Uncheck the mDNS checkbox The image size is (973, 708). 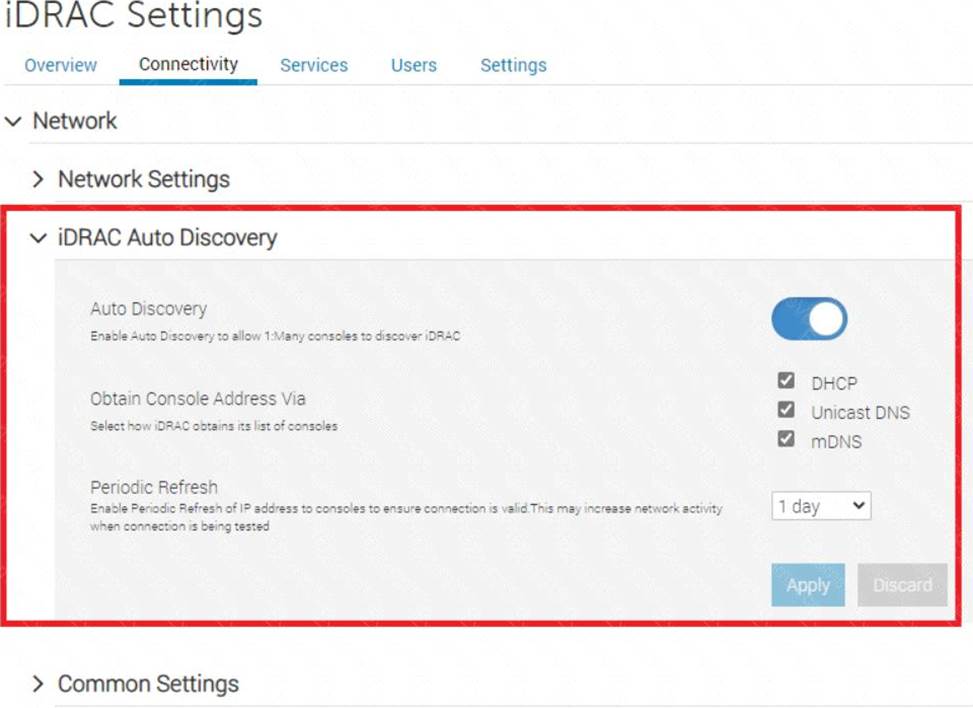[x=786, y=439]
